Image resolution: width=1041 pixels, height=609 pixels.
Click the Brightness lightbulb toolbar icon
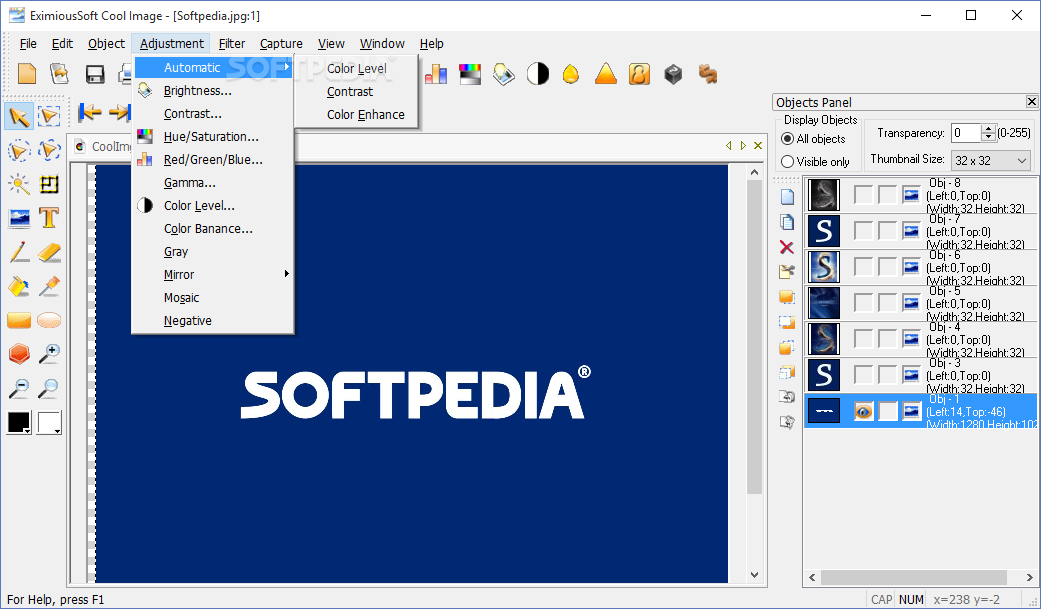point(504,74)
